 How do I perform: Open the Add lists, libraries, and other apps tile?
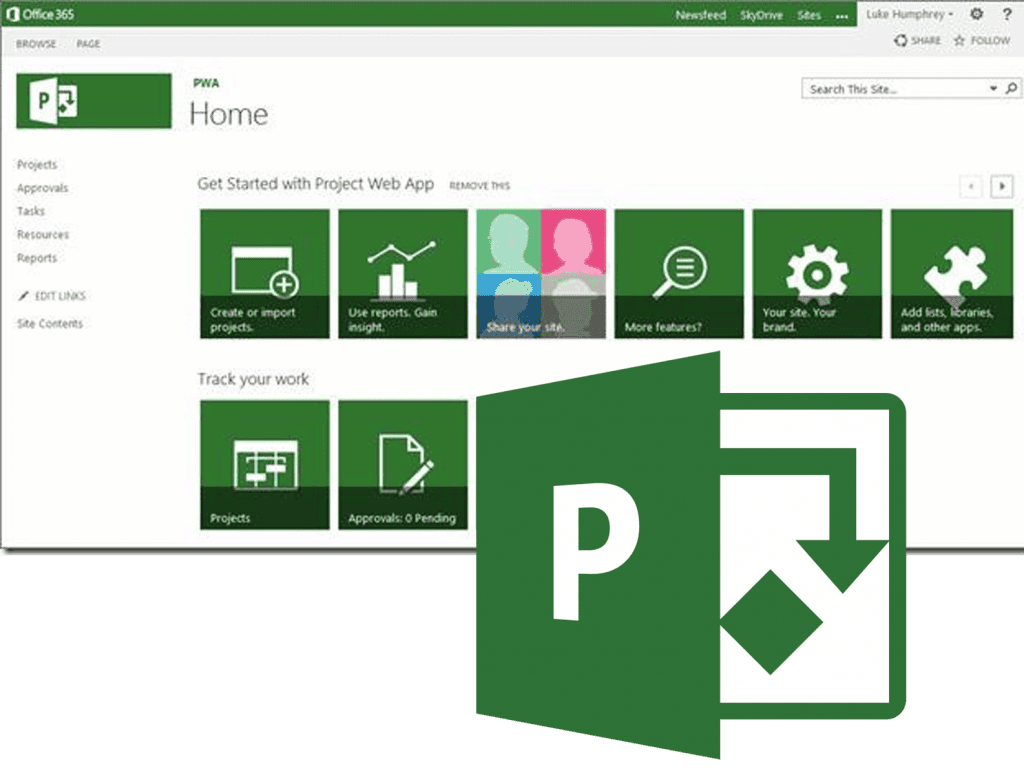[x=952, y=274]
